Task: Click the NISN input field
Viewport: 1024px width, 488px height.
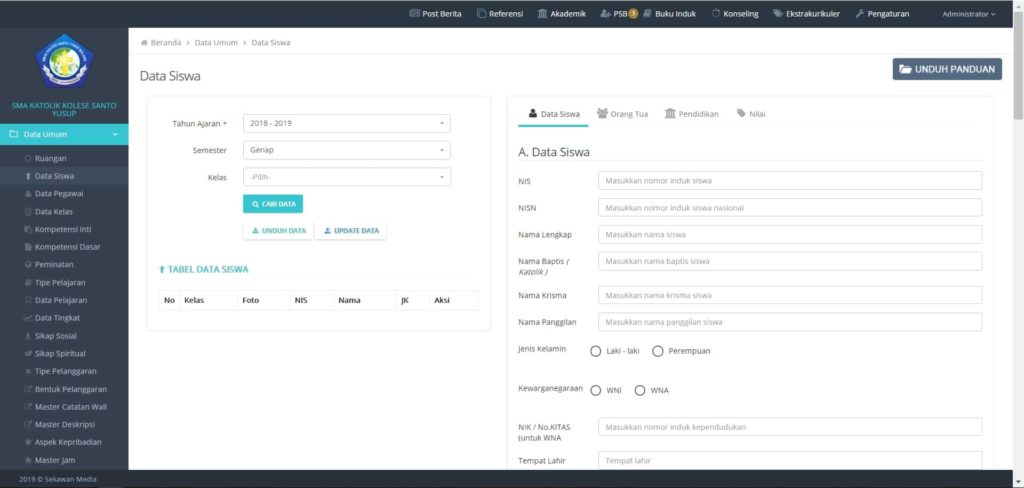Action: 790,208
